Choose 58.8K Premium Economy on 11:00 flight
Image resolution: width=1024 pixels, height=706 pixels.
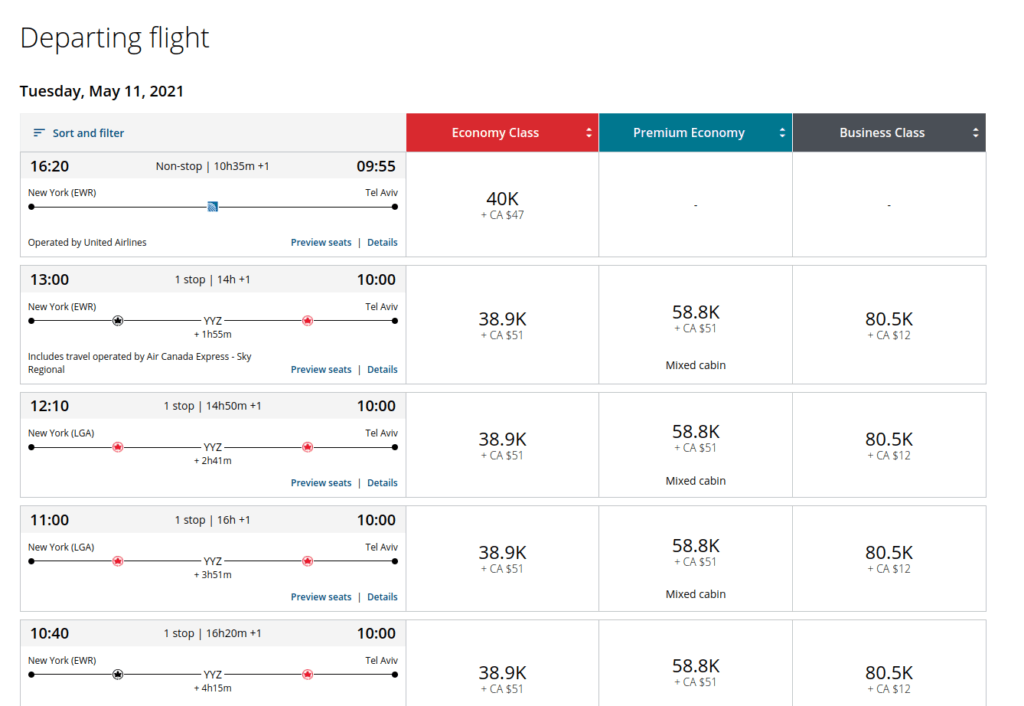(x=696, y=558)
